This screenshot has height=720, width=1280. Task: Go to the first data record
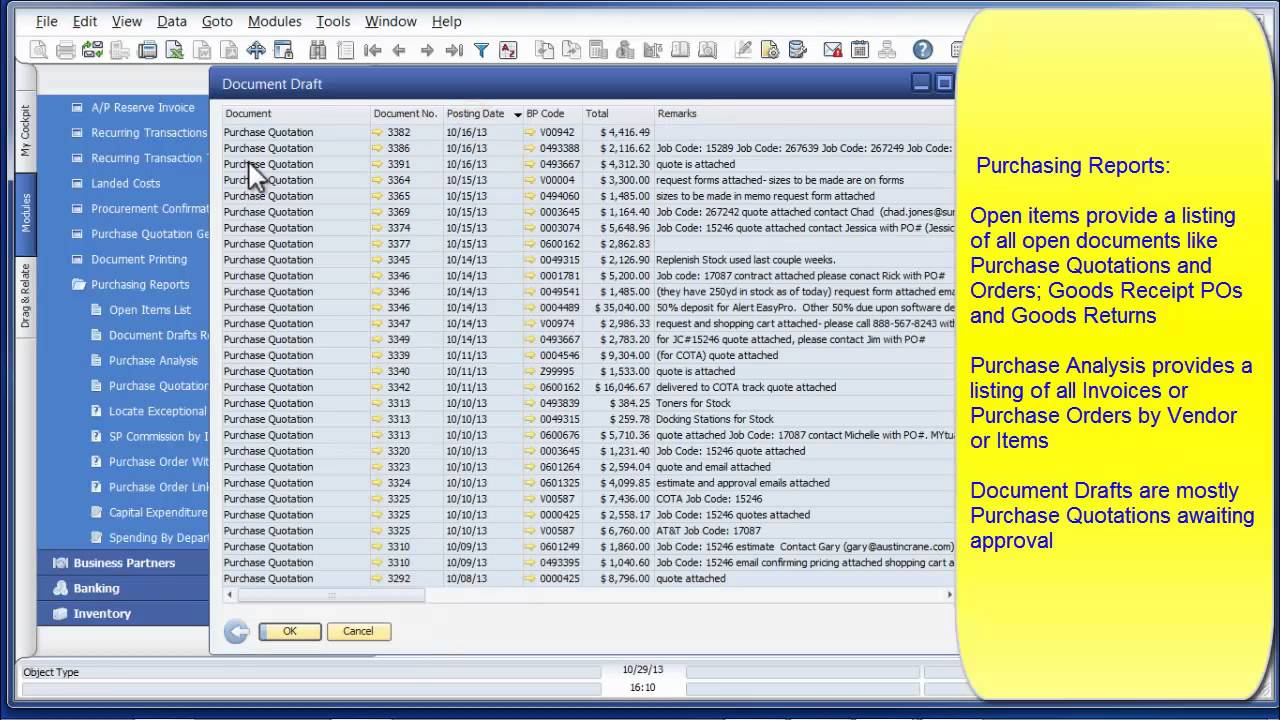(x=372, y=50)
